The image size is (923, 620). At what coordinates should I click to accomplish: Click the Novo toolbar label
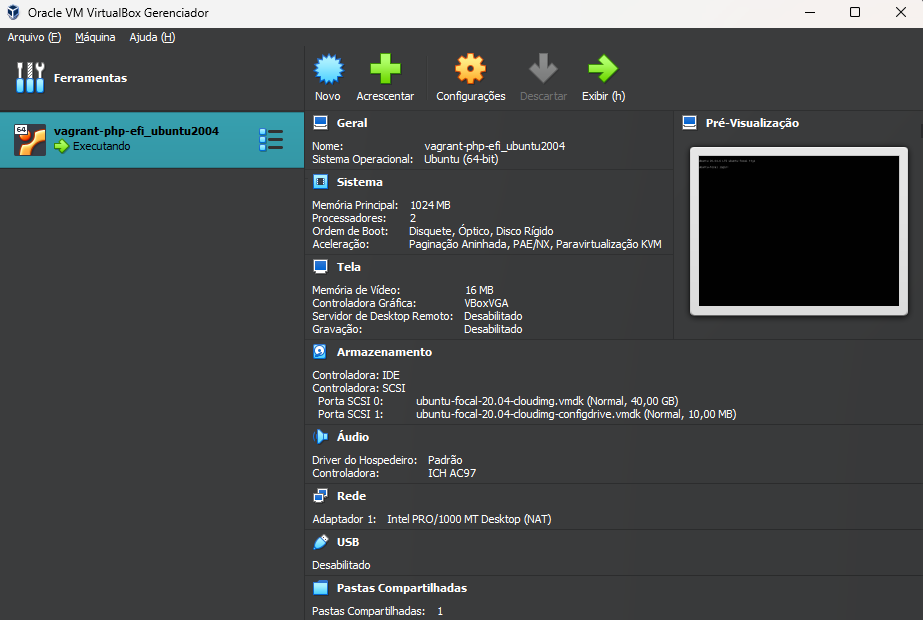[327, 96]
